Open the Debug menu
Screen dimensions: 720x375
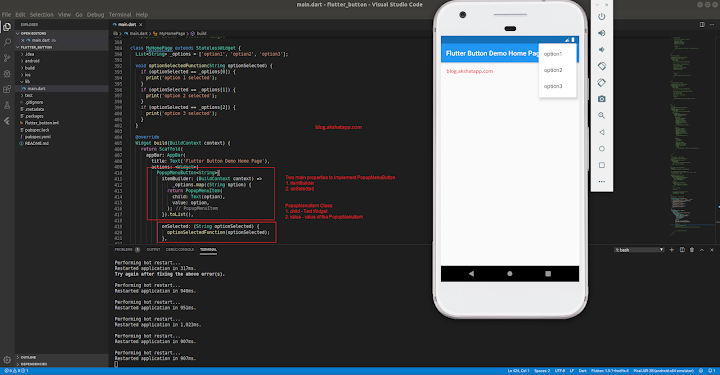(96, 15)
